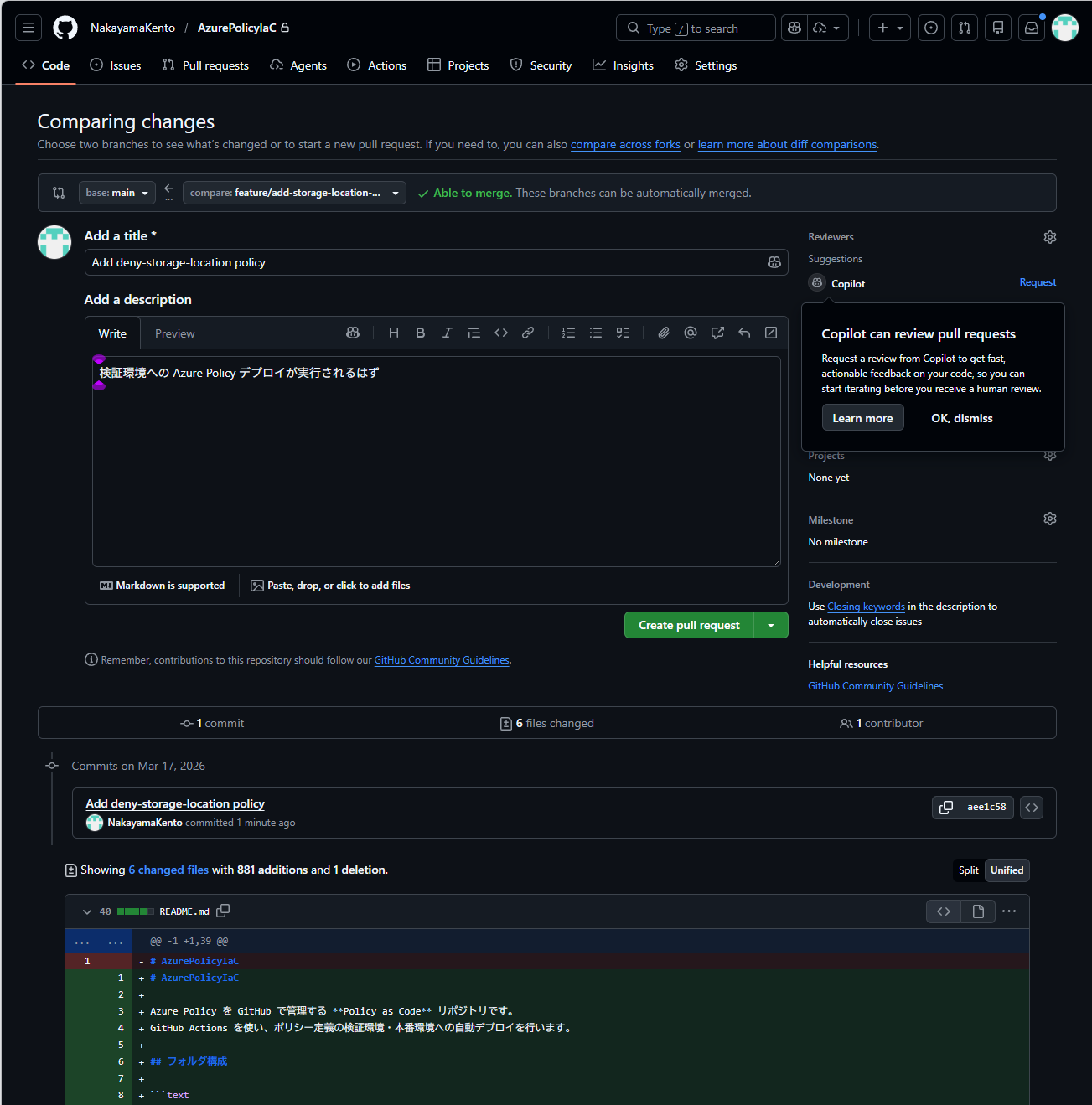Open the Pull requests tab

pyautogui.click(x=206, y=65)
